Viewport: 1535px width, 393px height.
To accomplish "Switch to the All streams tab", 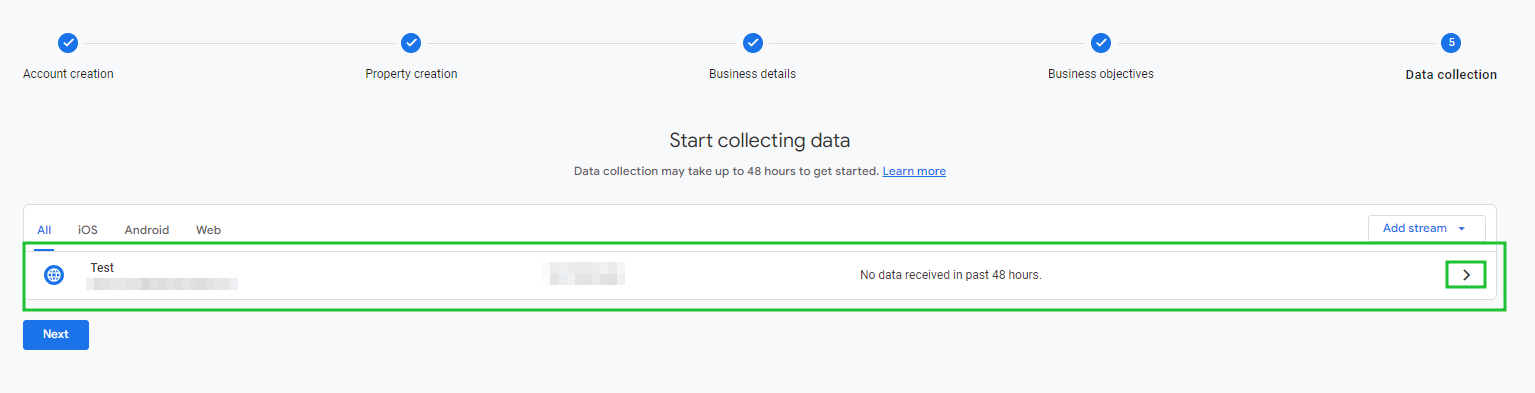I will point(44,230).
